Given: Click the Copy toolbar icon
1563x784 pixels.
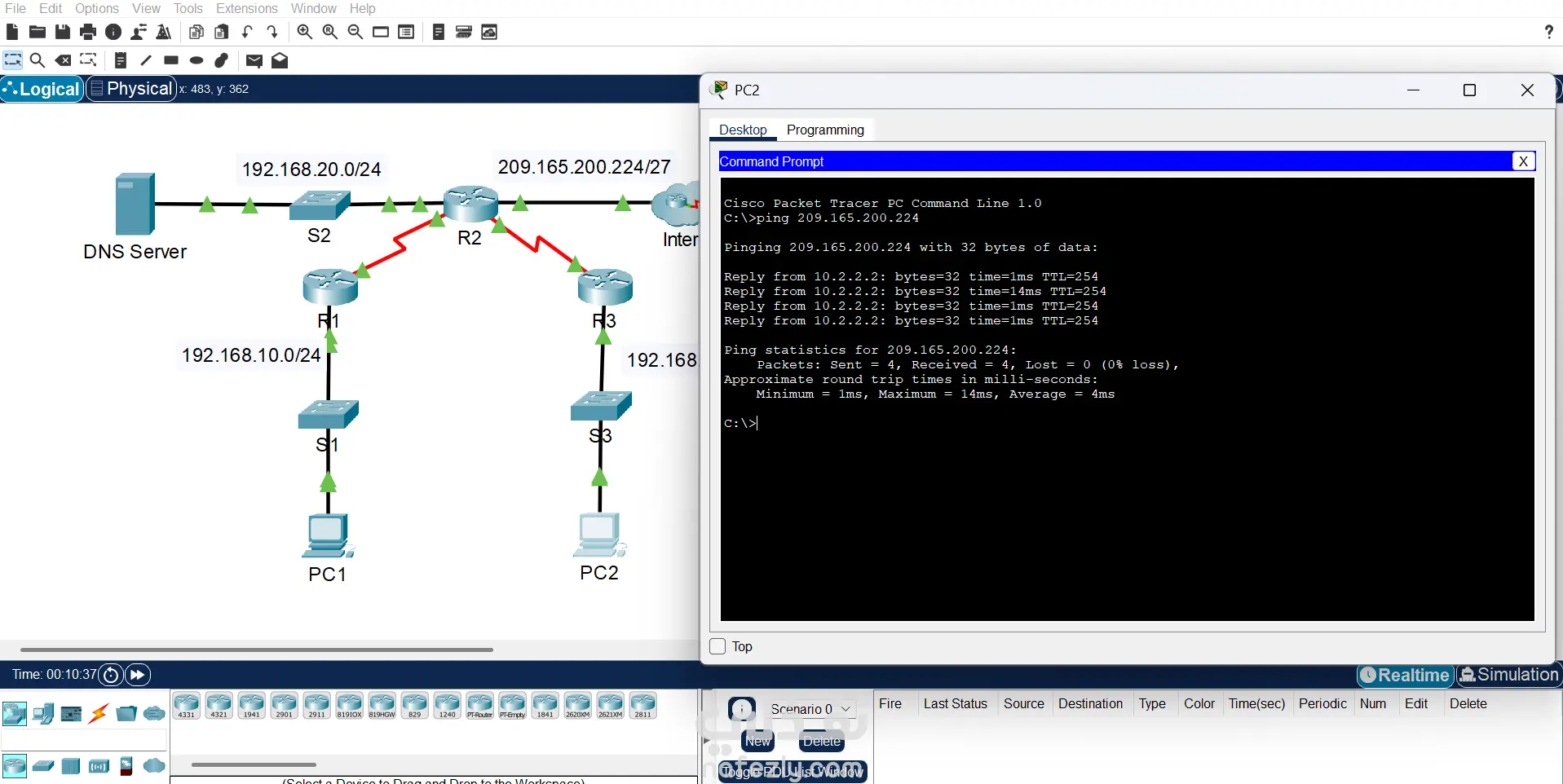Looking at the screenshot, I should 196,32.
